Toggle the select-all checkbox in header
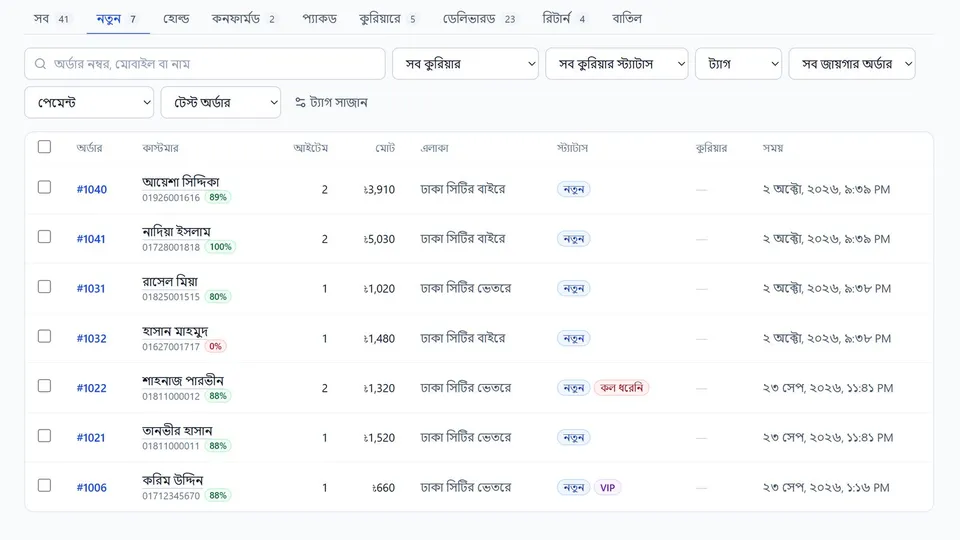 click(x=44, y=147)
